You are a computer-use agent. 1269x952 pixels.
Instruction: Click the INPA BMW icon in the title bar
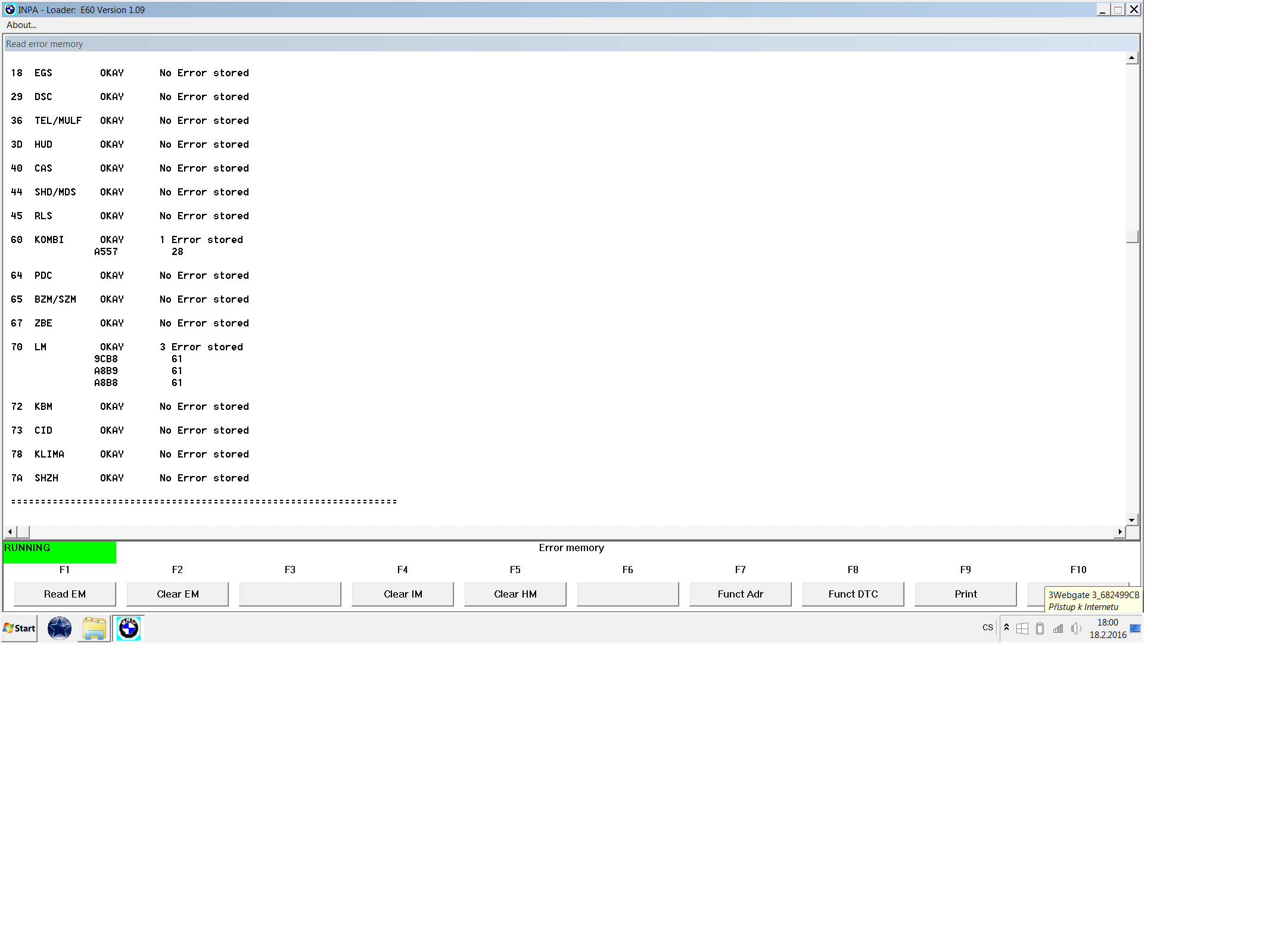click(x=10, y=10)
